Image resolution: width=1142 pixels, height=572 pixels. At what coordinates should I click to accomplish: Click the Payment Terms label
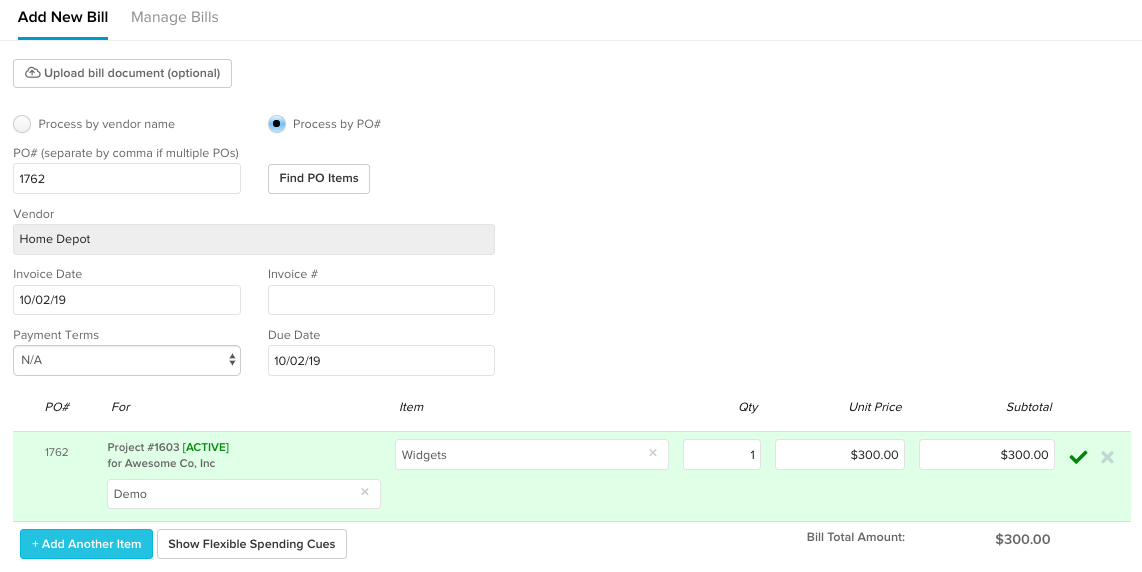tap(56, 335)
